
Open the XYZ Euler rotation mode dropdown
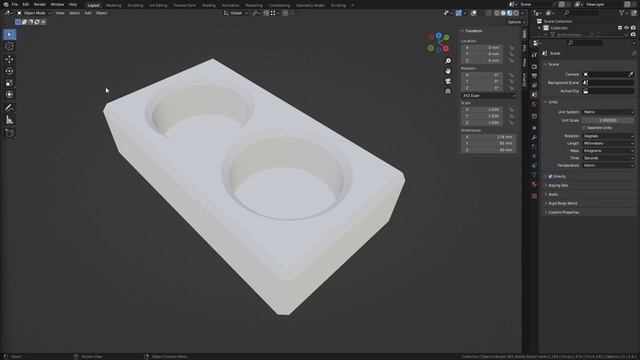(489, 96)
